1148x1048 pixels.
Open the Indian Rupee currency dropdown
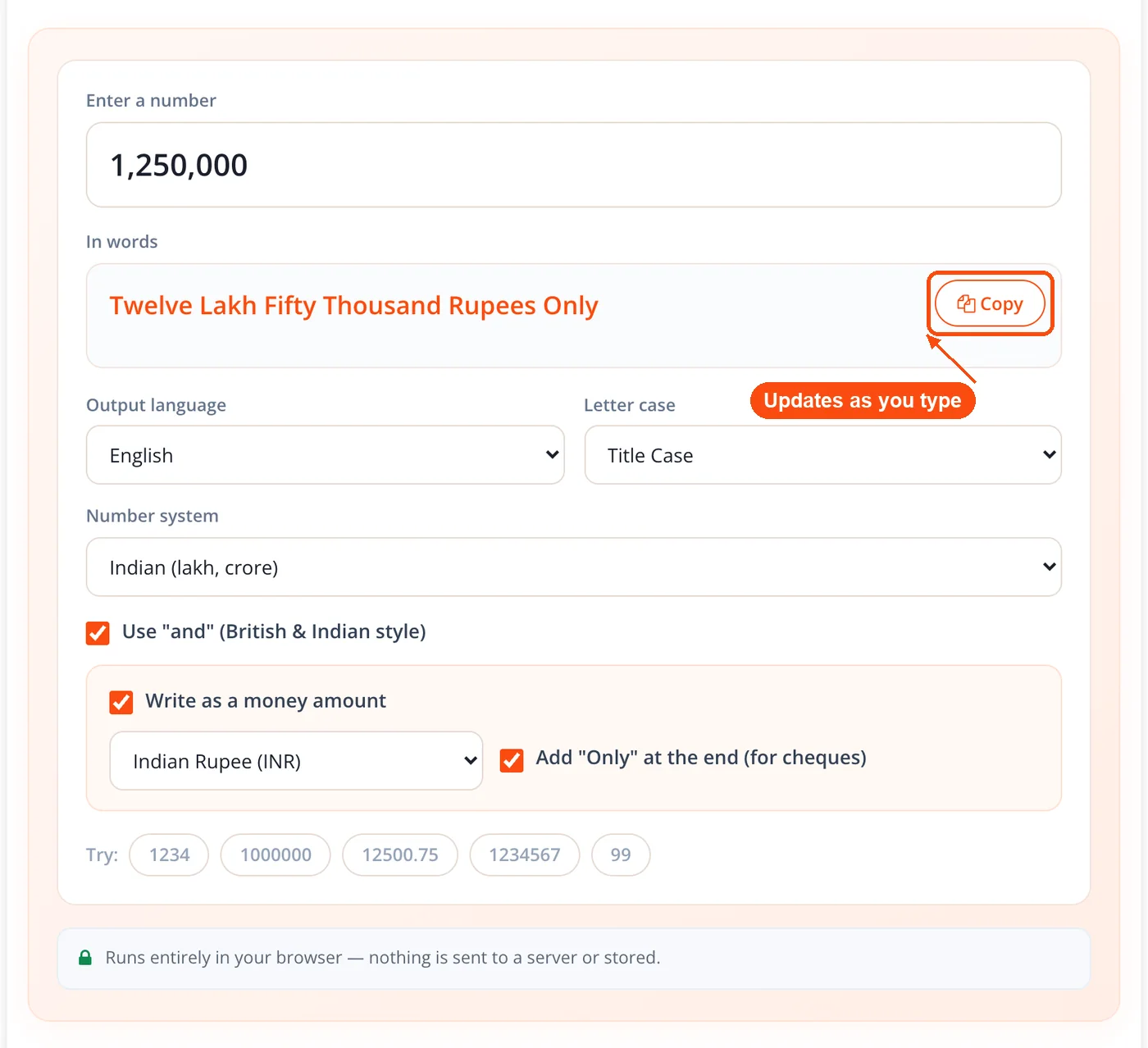click(x=296, y=761)
